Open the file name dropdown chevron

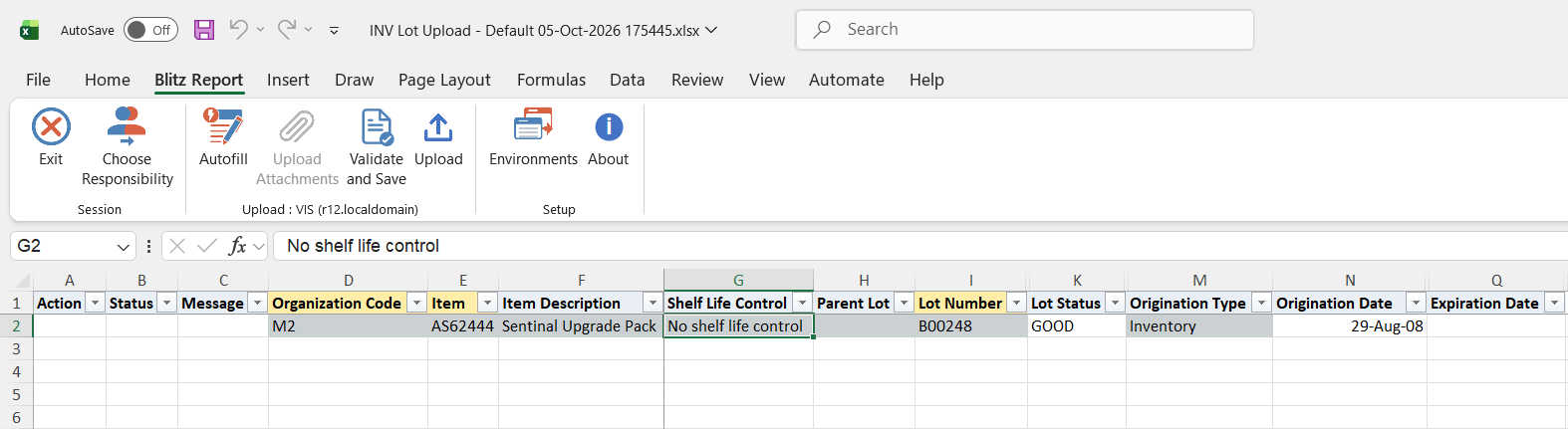click(711, 30)
